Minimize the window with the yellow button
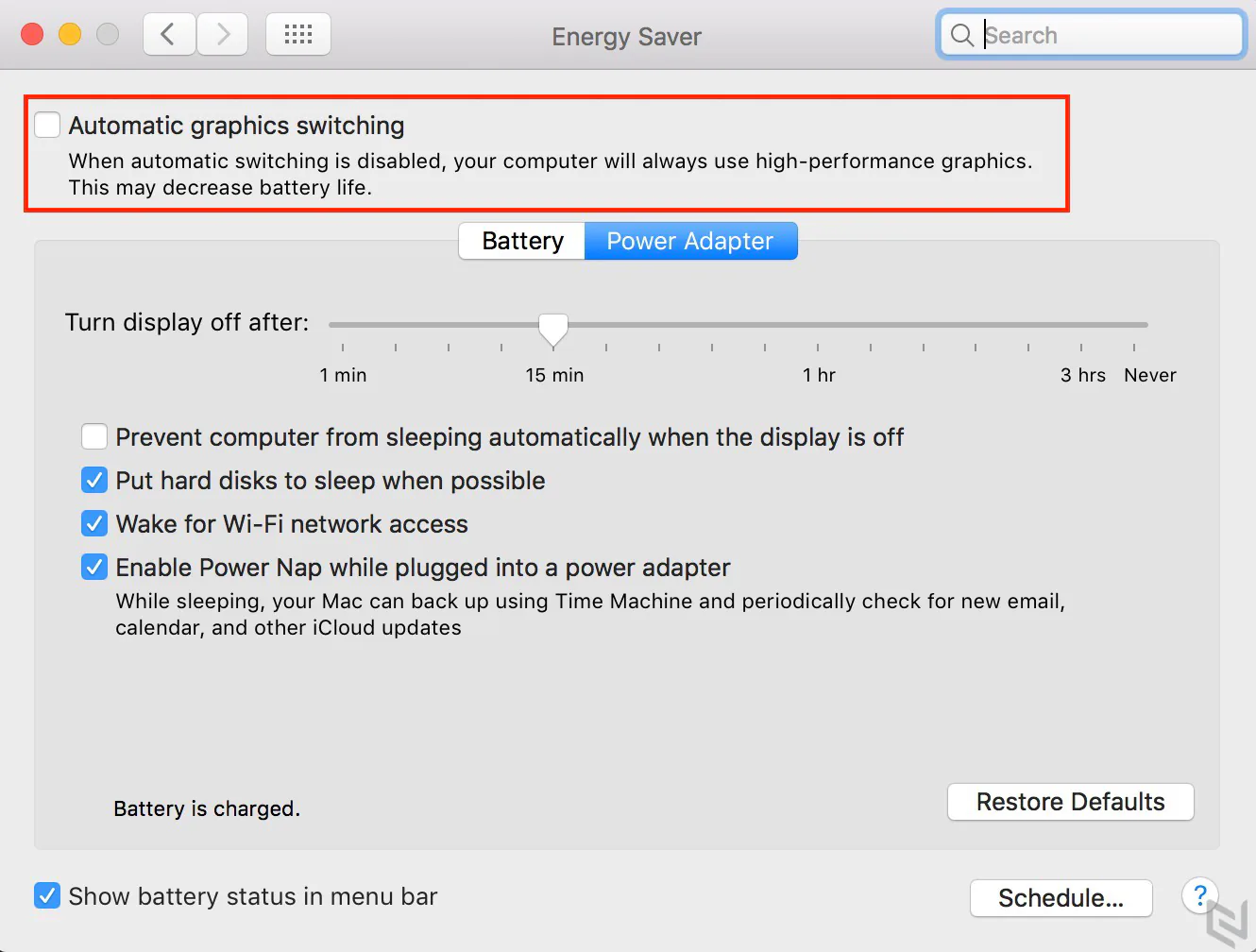Screen dimensions: 1256x952 [x=70, y=34]
